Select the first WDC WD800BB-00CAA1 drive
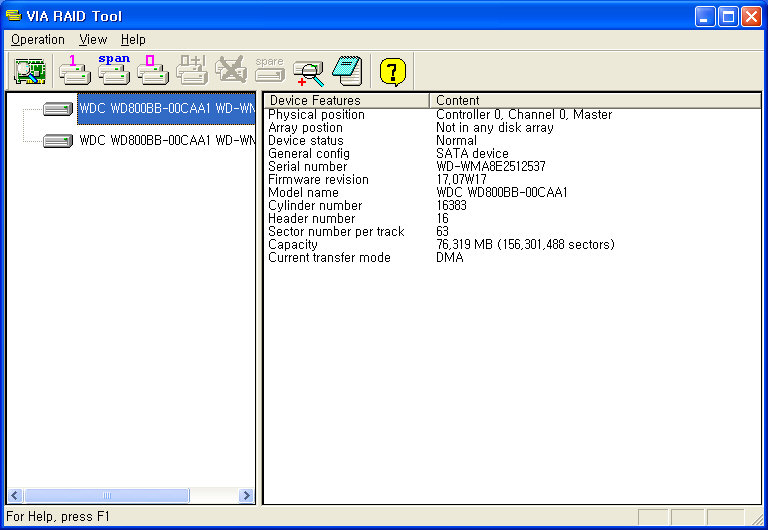 coord(167,108)
